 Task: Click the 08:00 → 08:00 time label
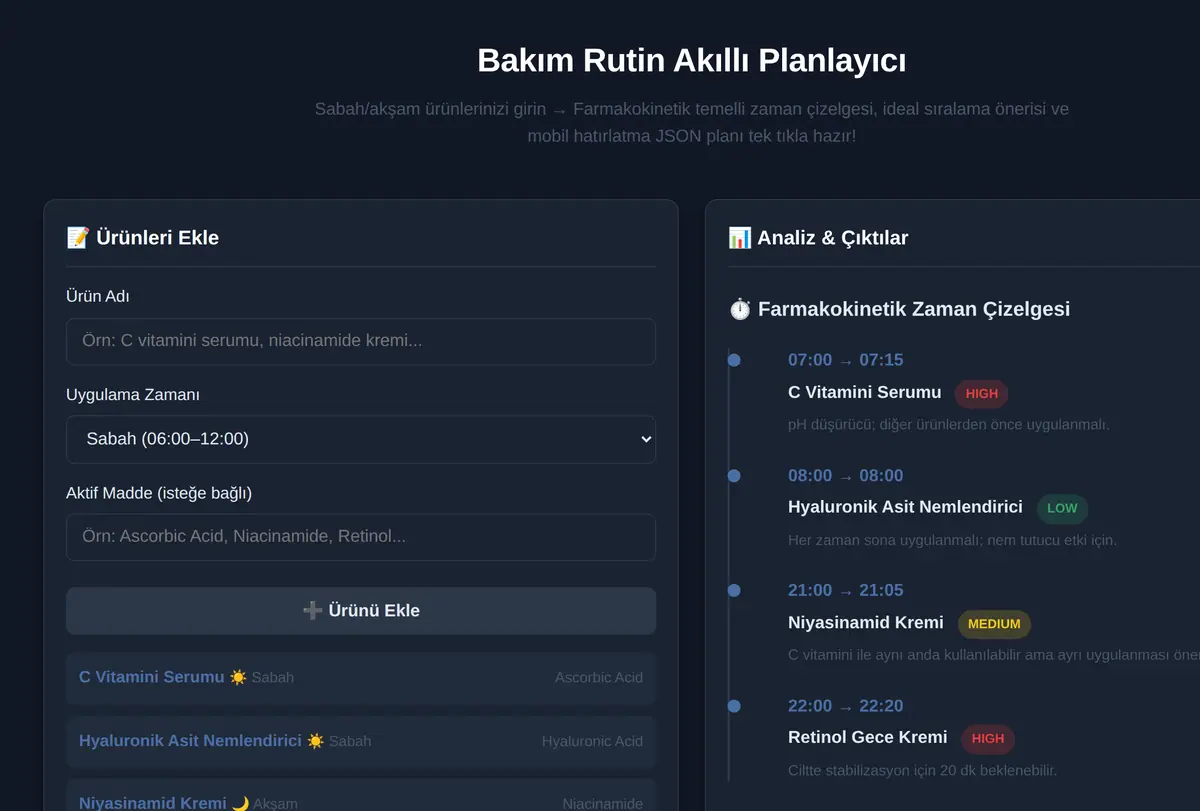coord(845,476)
